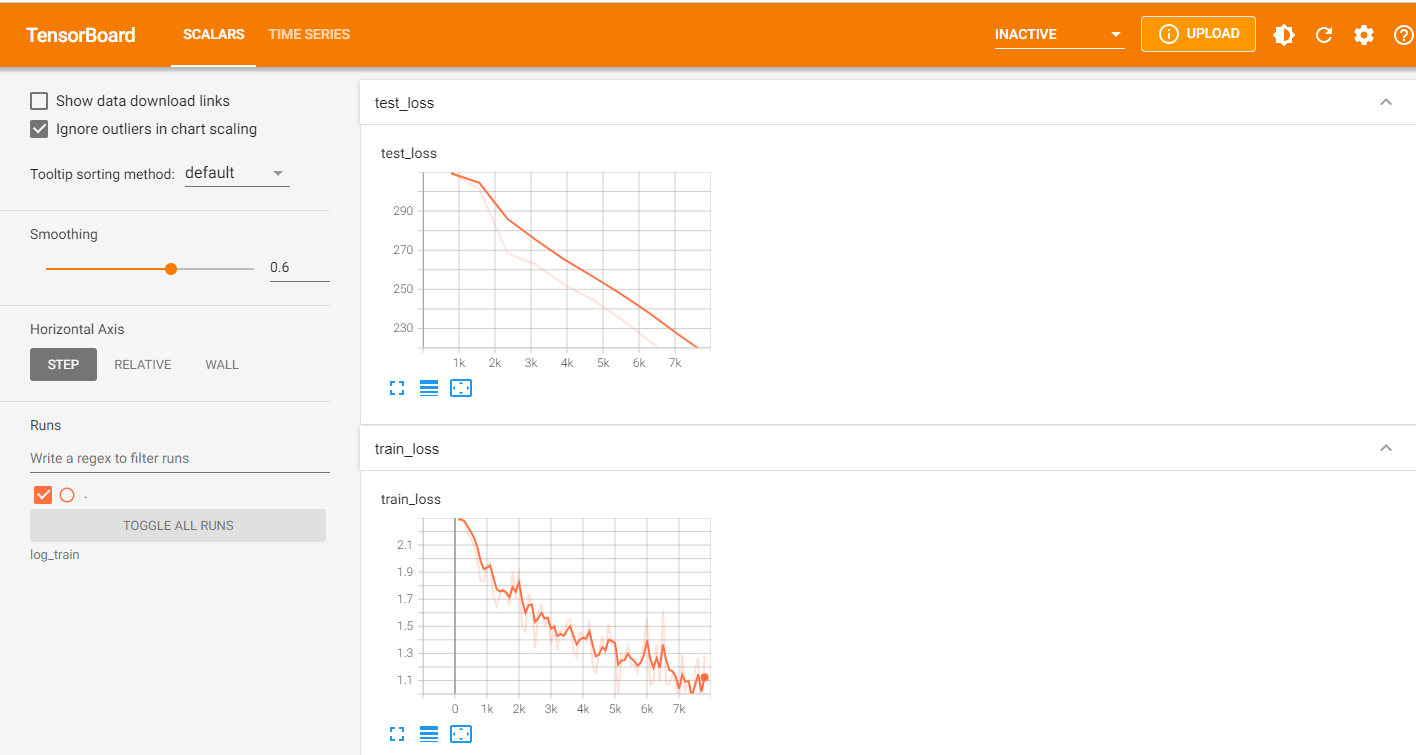Toggle the run visibility checkbox
The height and width of the screenshot is (755, 1416).
[43, 494]
